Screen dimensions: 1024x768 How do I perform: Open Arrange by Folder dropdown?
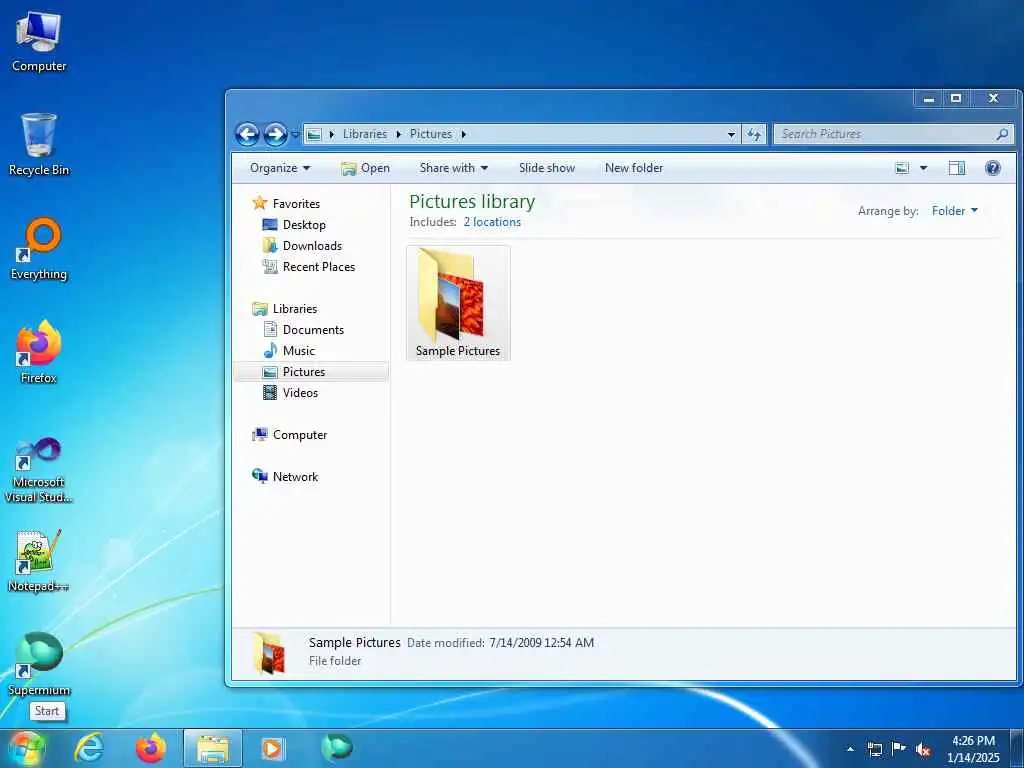pyautogui.click(x=955, y=210)
